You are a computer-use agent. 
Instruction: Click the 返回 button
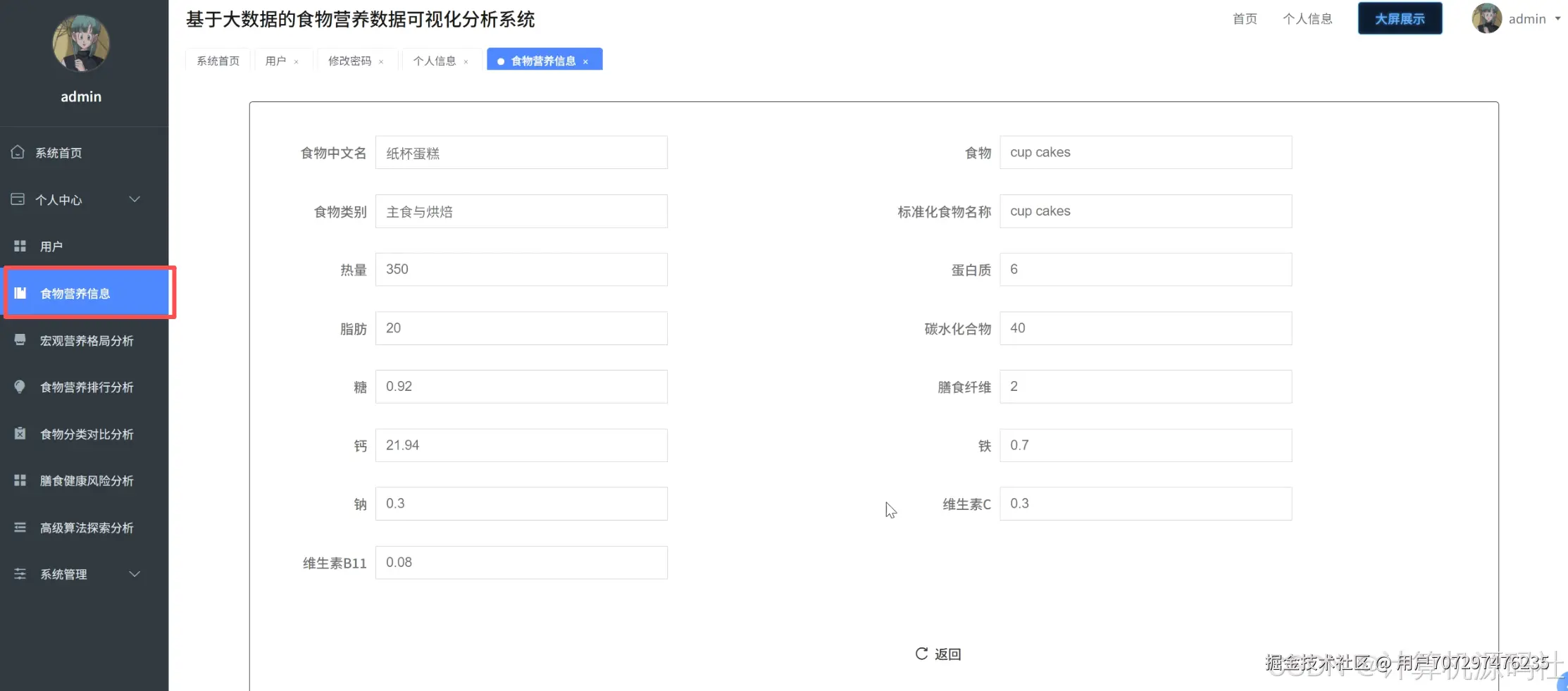[x=947, y=654]
